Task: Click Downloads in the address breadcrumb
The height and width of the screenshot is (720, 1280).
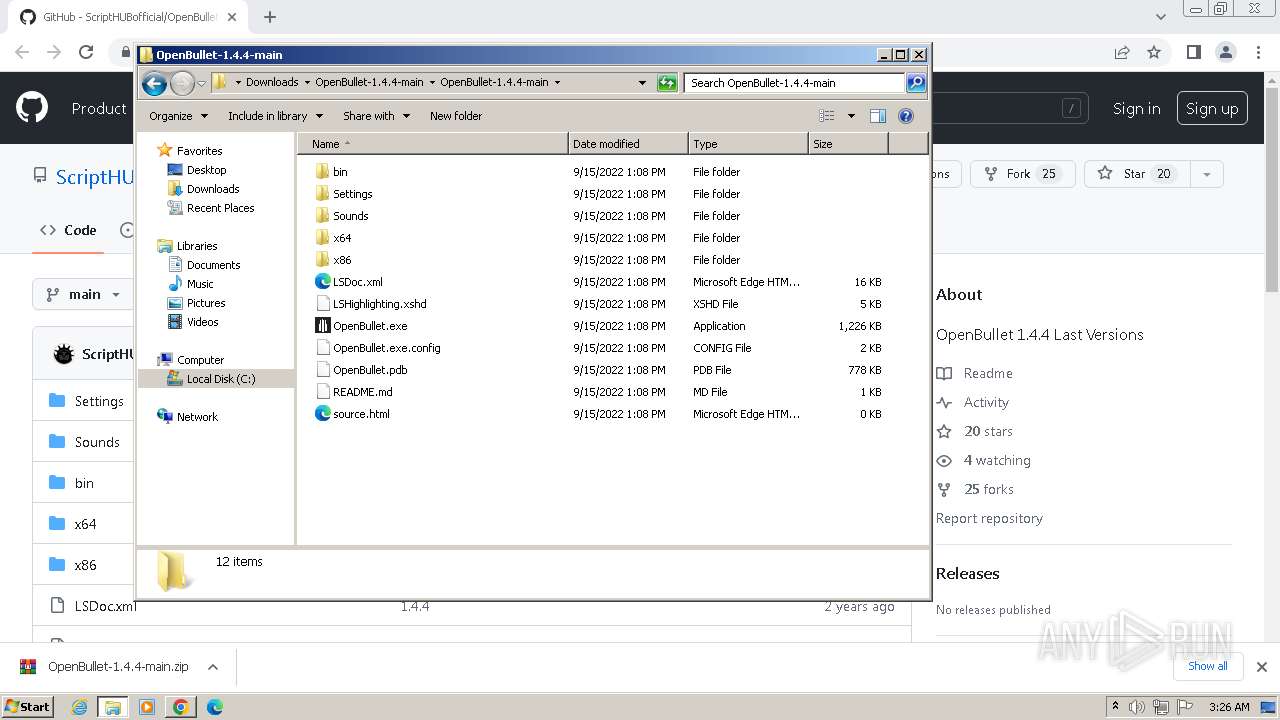Action: coord(272,83)
